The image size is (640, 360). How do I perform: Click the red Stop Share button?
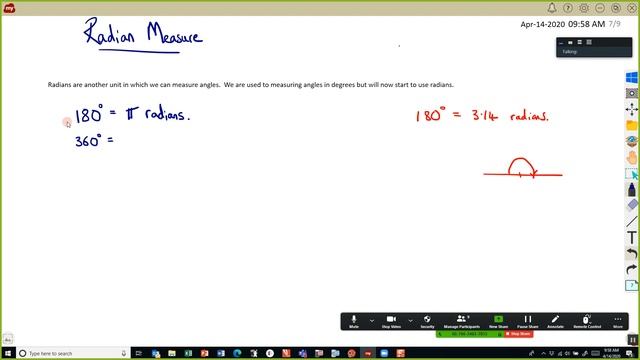click(x=518, y=334)
